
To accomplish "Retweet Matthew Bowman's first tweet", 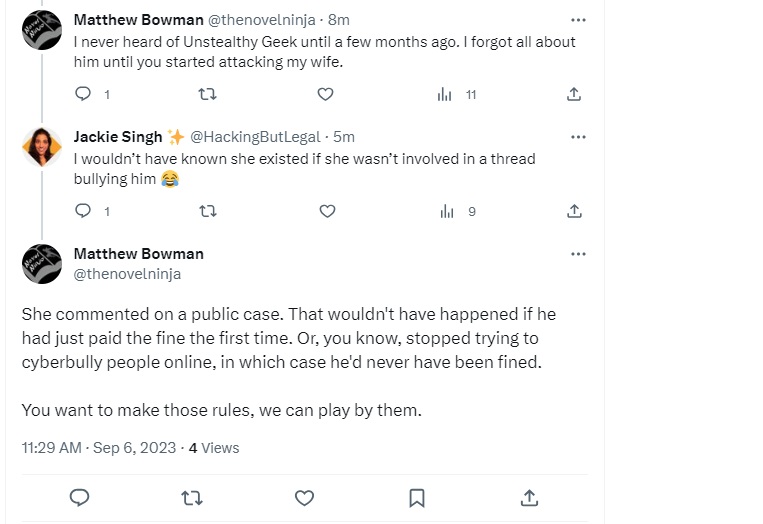I will pos(207,94).
